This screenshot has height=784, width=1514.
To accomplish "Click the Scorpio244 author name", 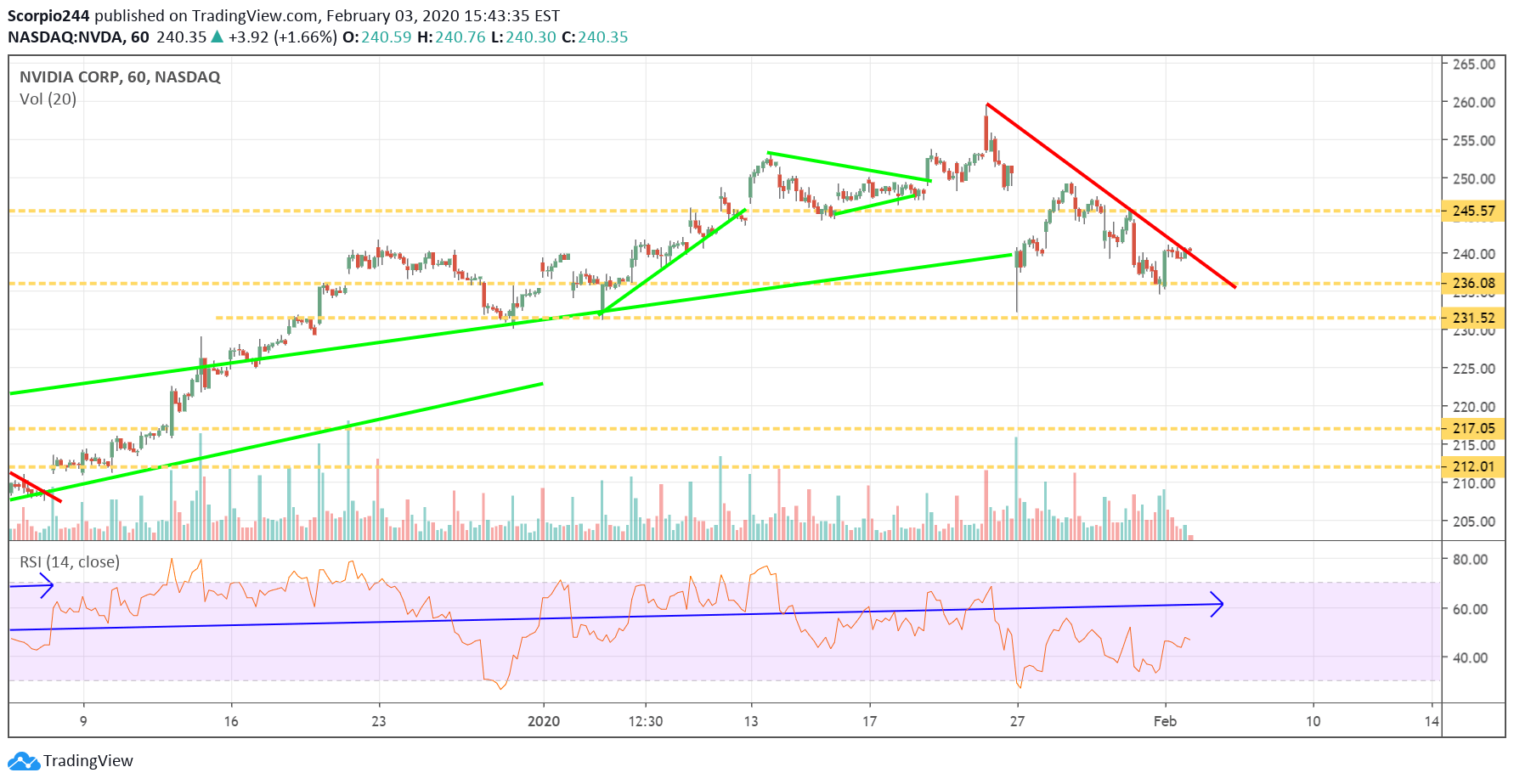I will click(48, 16).
